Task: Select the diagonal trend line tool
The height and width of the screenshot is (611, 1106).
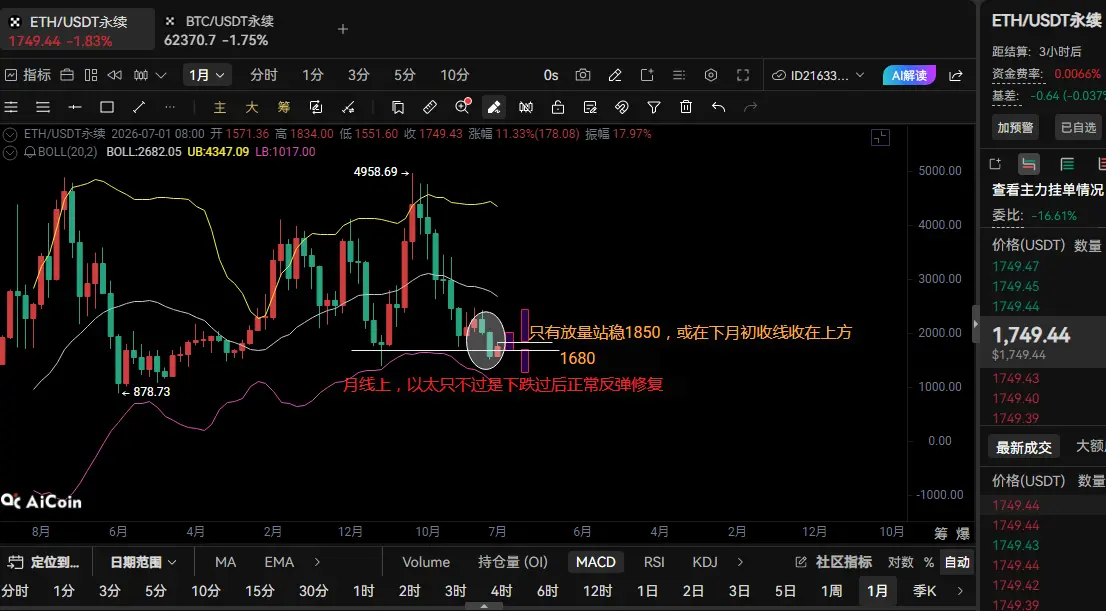Action: point(139,107)
